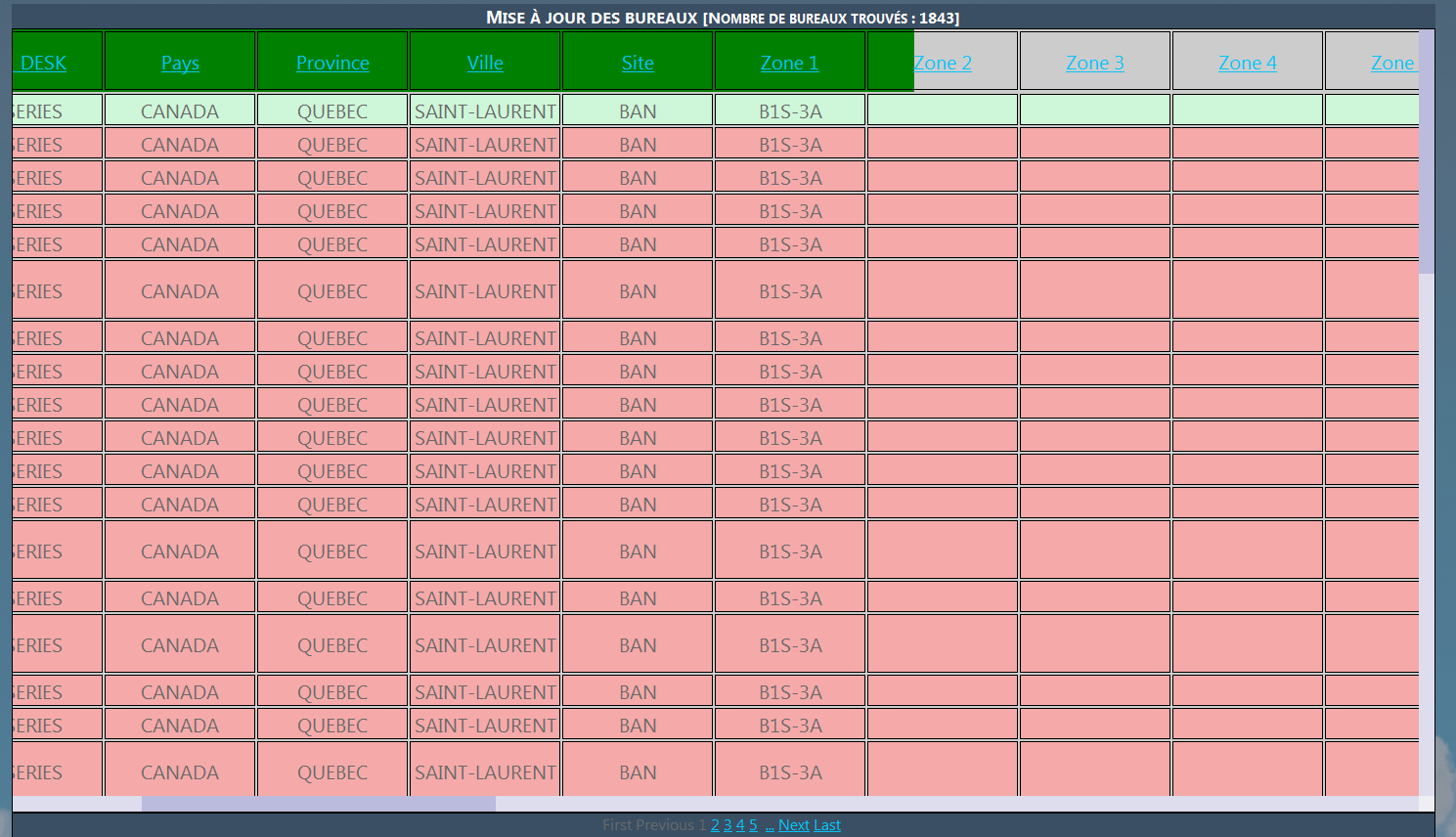Go to the Next results page
This screenshot has height=837, width=1456.
point(794,824)
